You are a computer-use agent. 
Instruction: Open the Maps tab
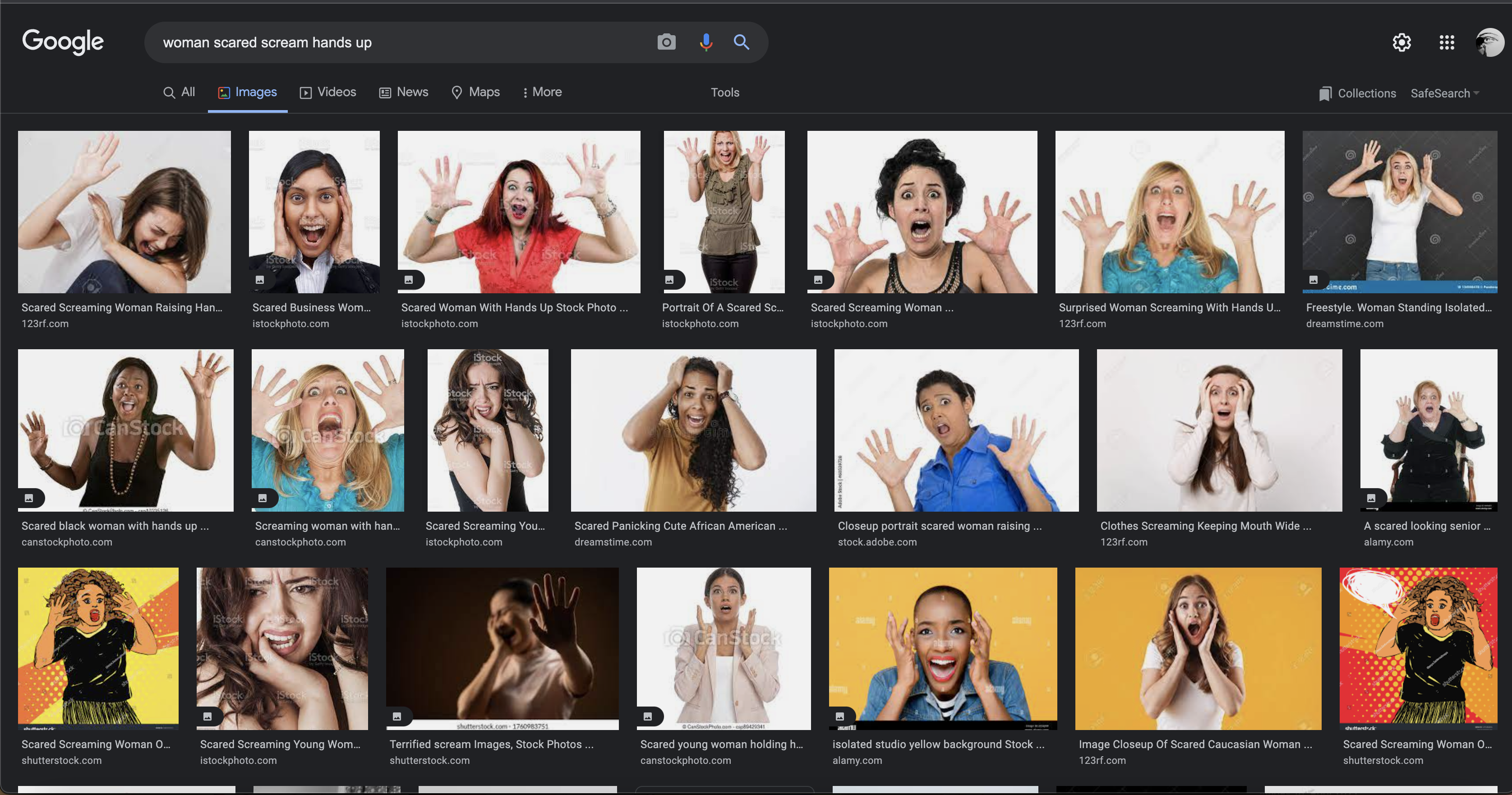475,92
